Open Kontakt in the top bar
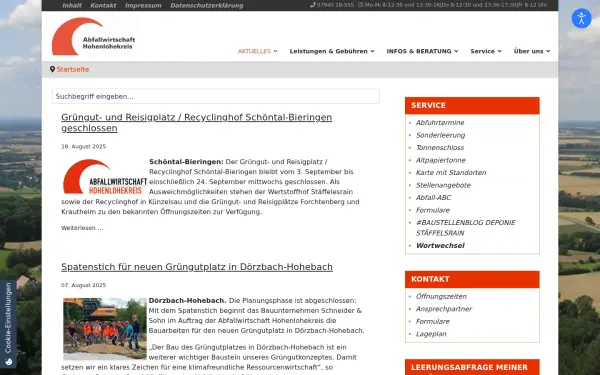Viewport: 600px width, 375px height. pyautogui.click(x=103, y=5)
